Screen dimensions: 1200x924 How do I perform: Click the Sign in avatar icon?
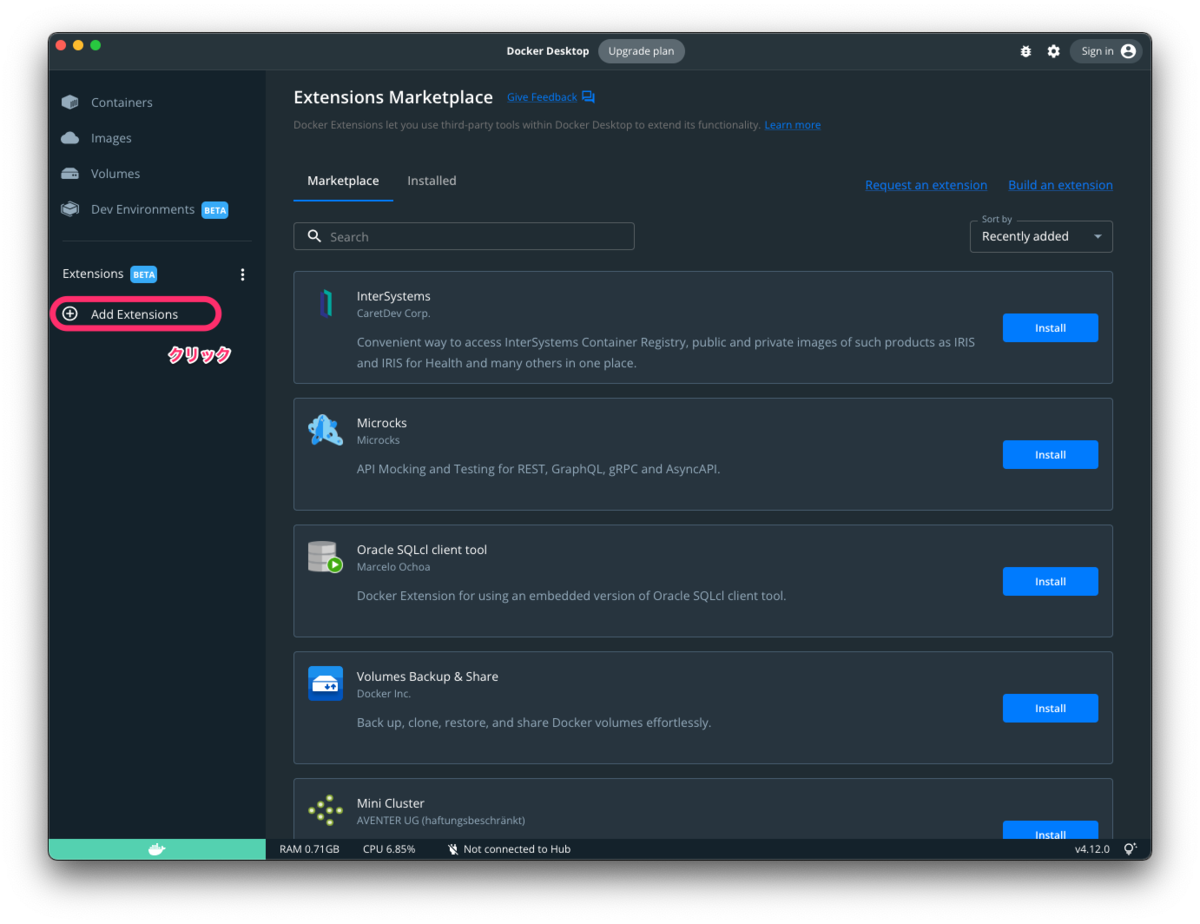tap(1128, 51)
